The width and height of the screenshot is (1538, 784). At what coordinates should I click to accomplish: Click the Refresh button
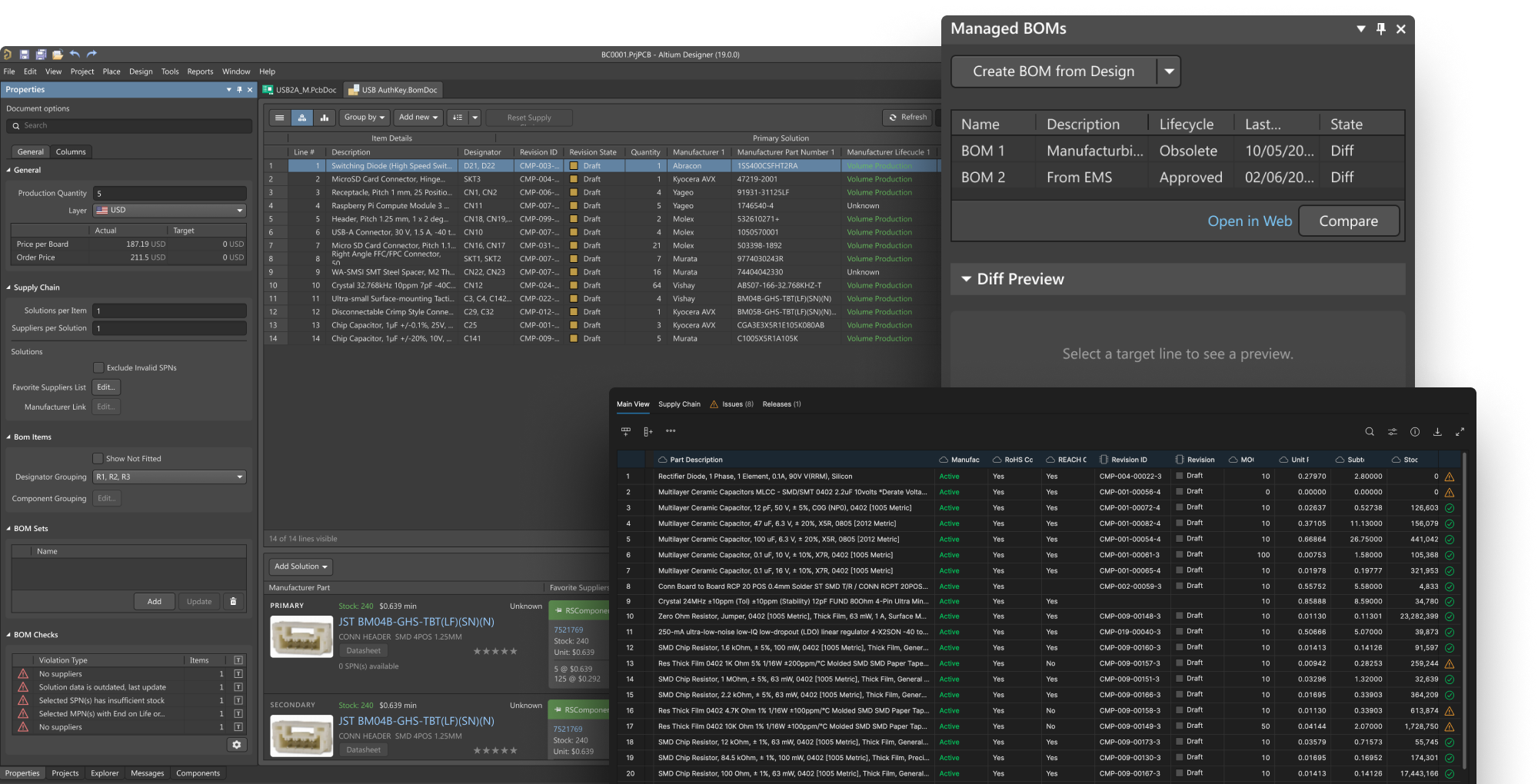(907, 118)
